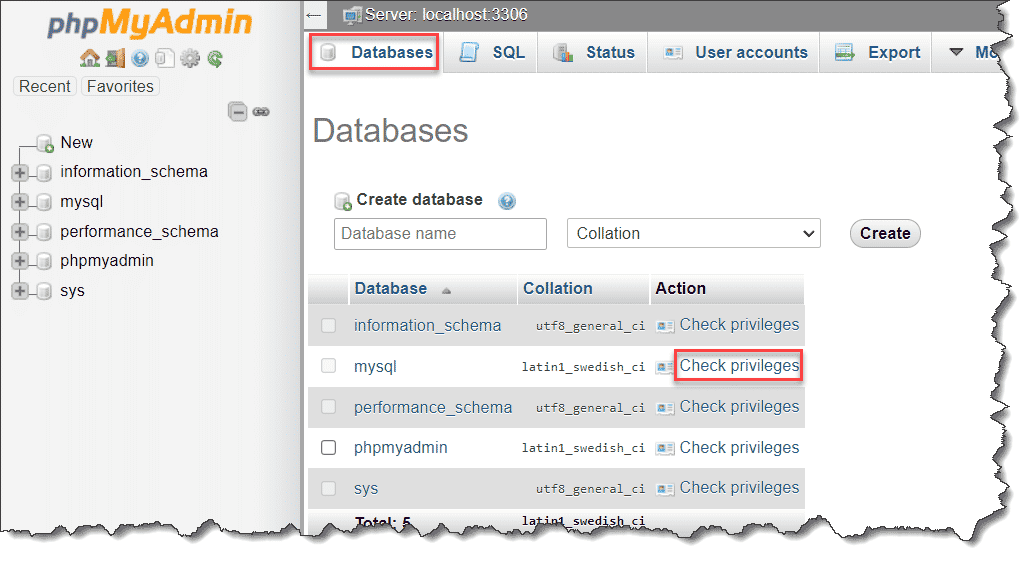Click the log out door icon

116,59
